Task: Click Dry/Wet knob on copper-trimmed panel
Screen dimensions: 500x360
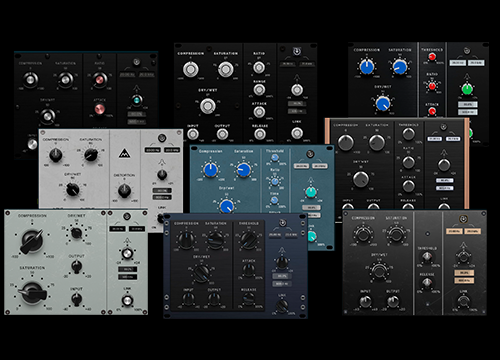Action: coord(361,179)
